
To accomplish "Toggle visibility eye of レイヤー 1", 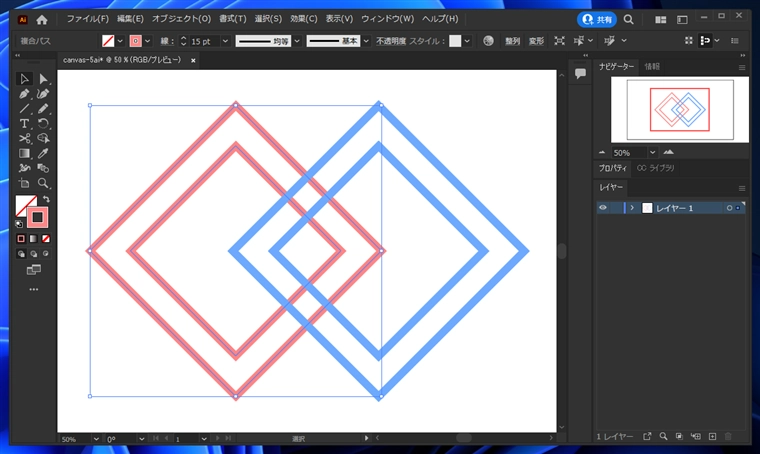I will [x=602, y=208].
